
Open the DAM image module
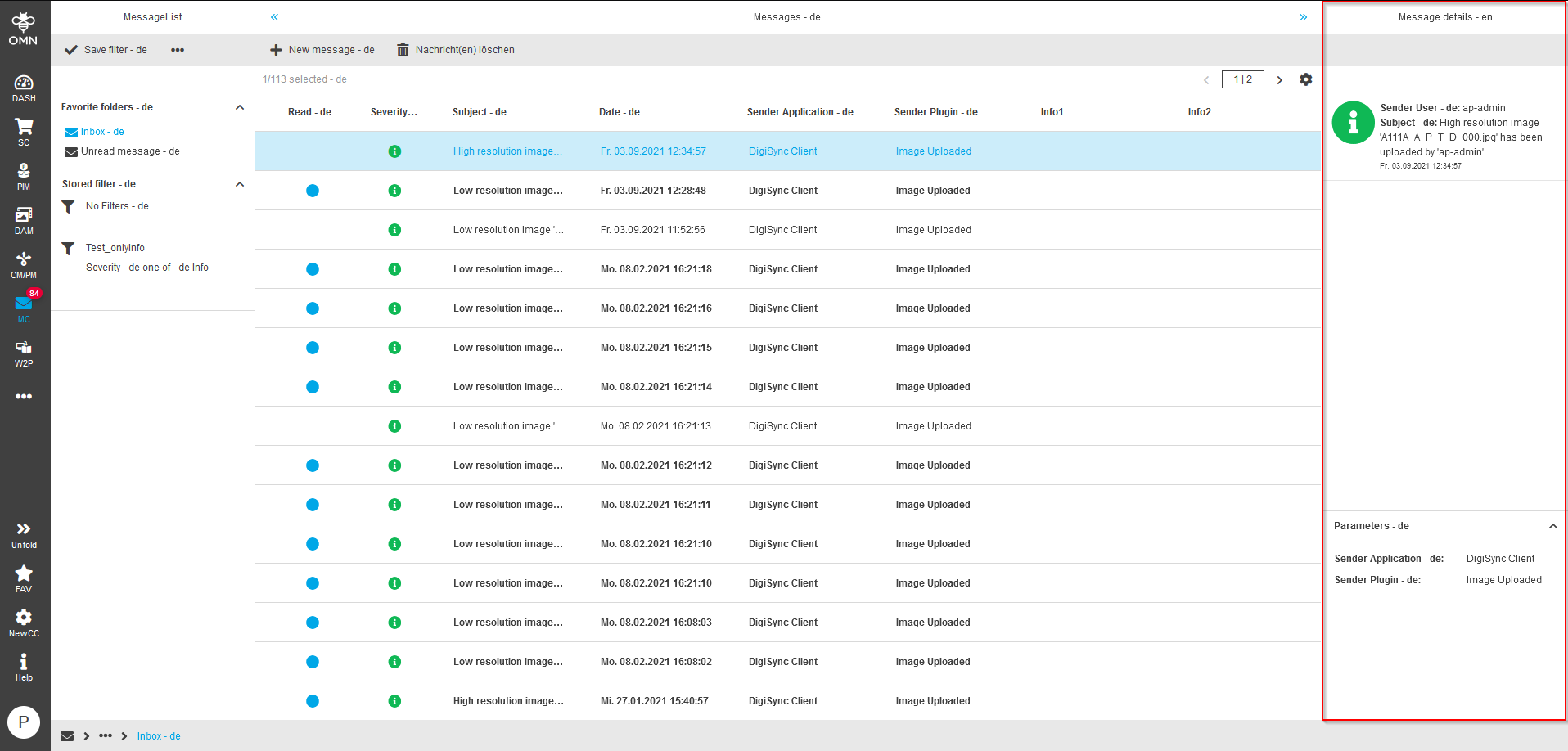[x=24, y=219]
